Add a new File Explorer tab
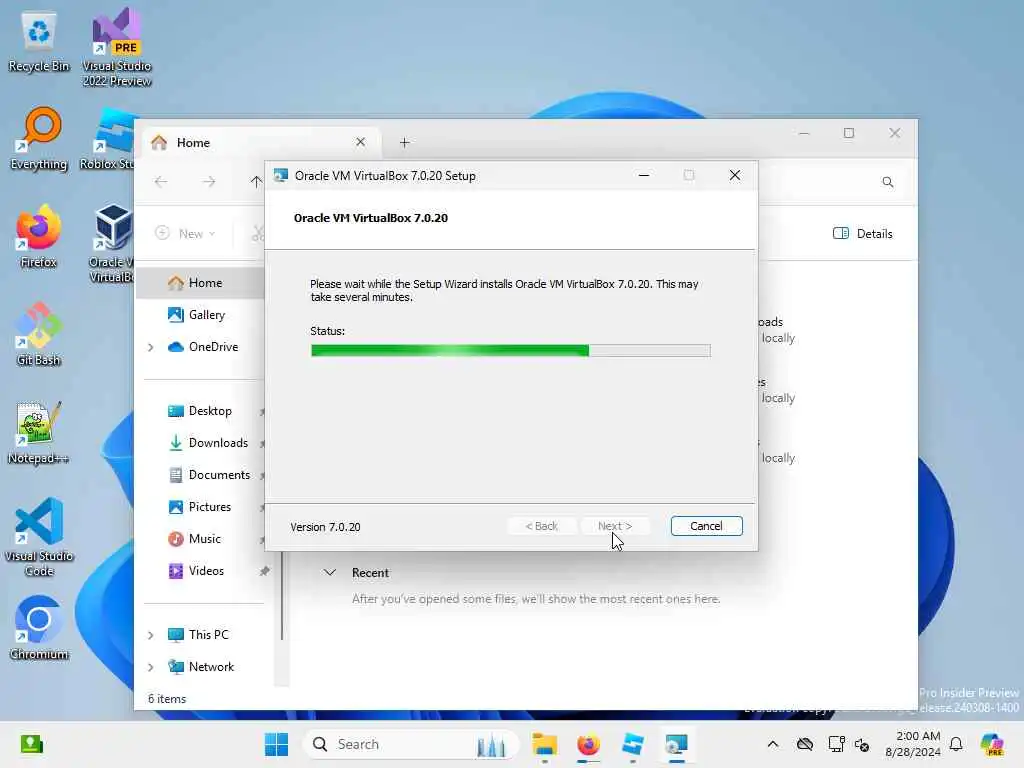Viewport: 1024px width, 768px height. [x=404, y=142]
